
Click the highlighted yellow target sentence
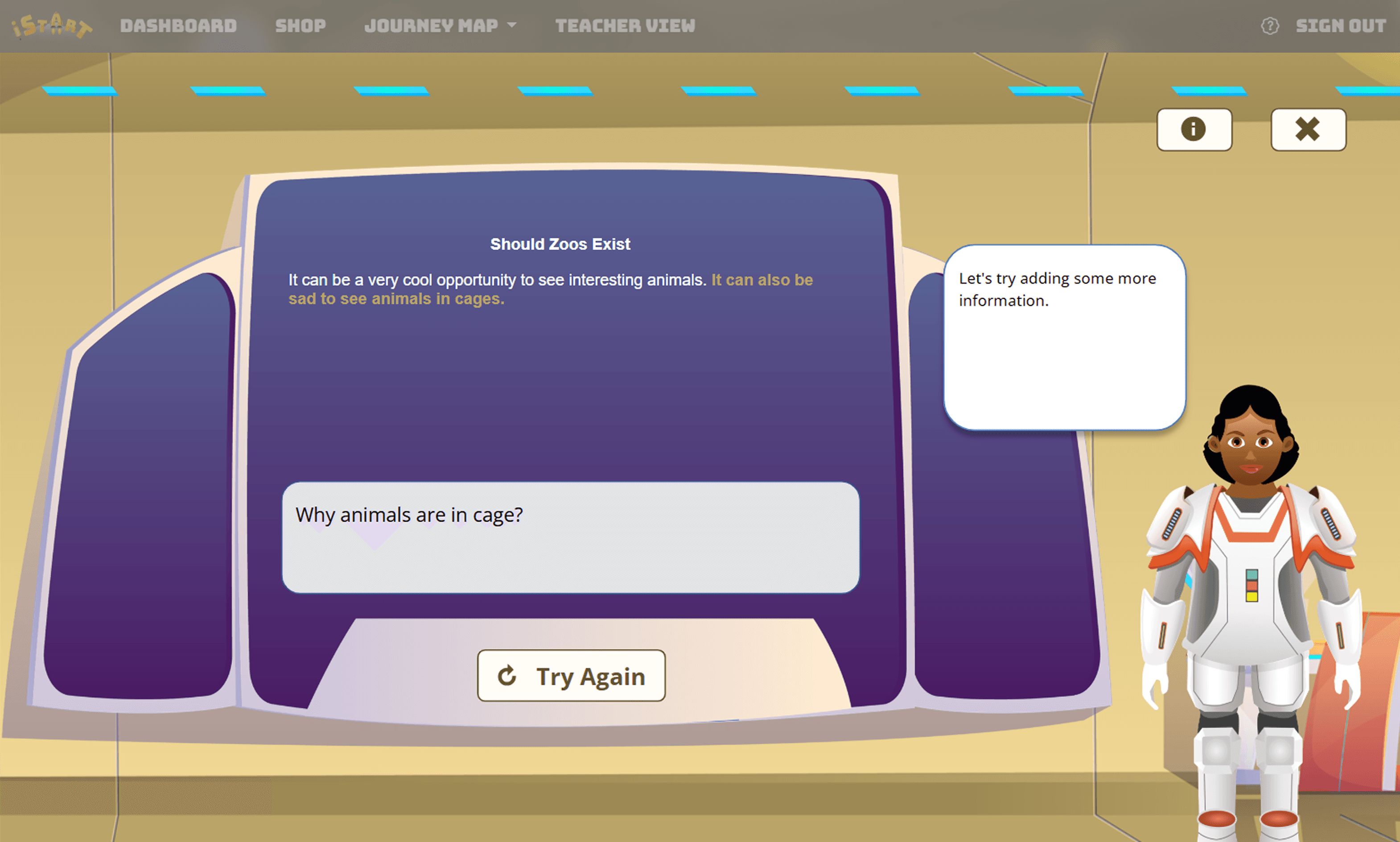pyautogui.click(x=396, y=299)
